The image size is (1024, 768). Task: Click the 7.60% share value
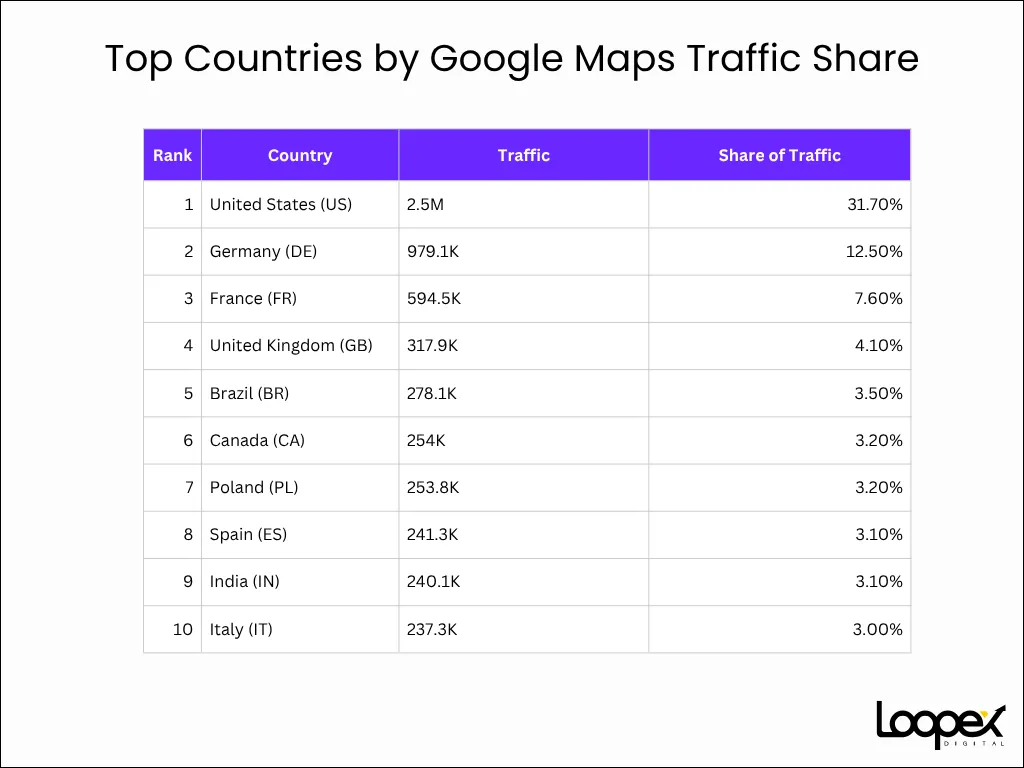[x=878, y=298]
